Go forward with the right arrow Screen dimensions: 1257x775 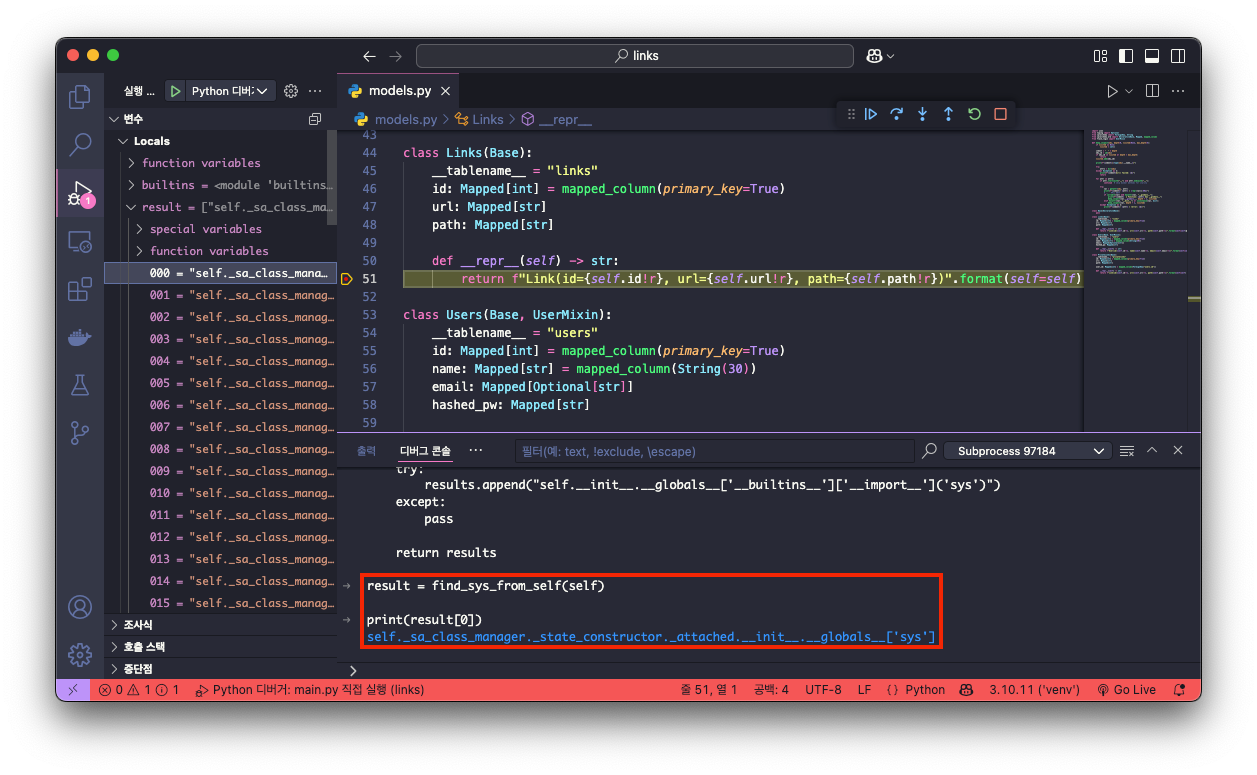(x=395, y=56)
